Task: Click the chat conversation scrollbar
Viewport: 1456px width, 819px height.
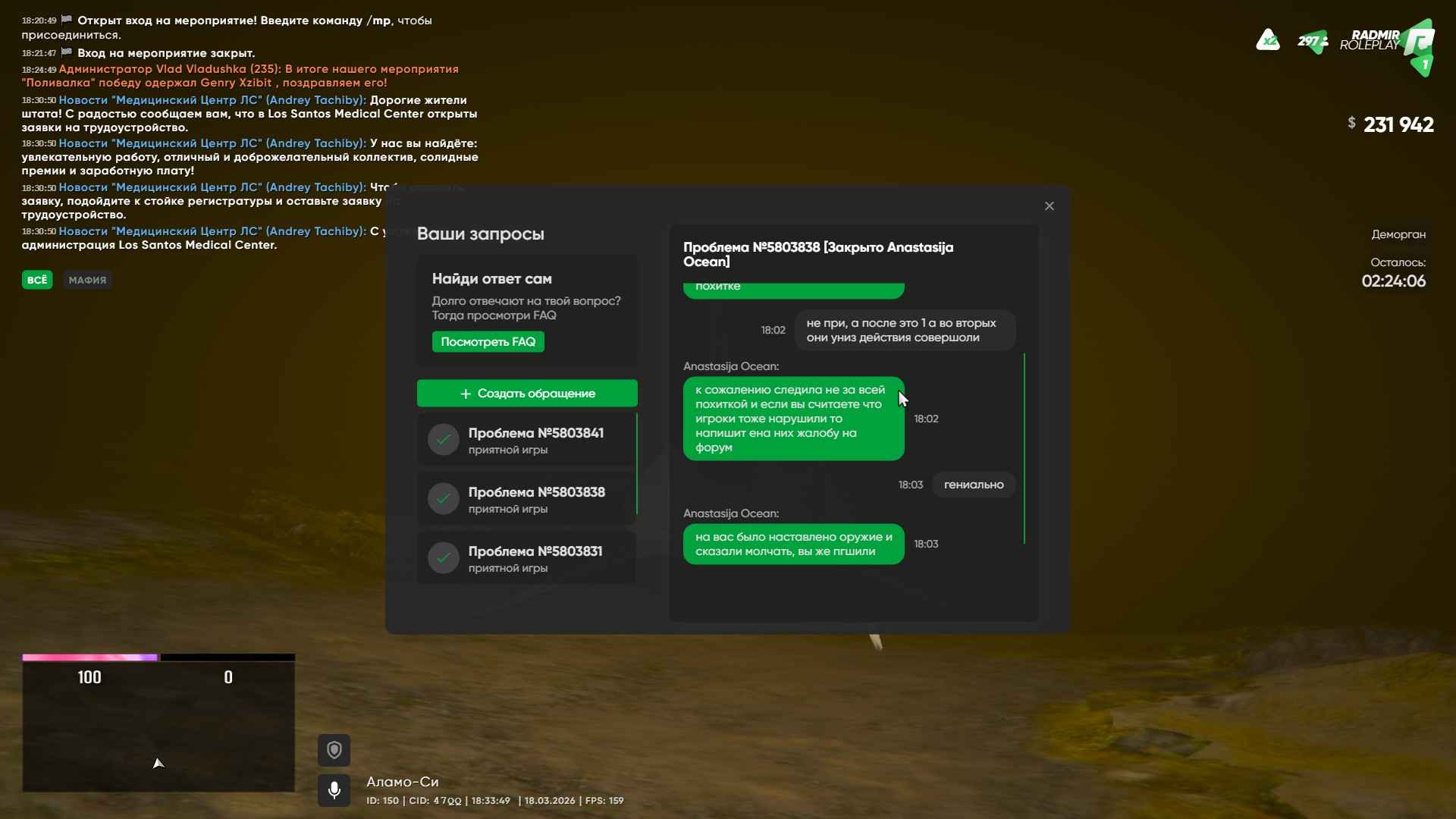Action: [x=1024, y=447]
